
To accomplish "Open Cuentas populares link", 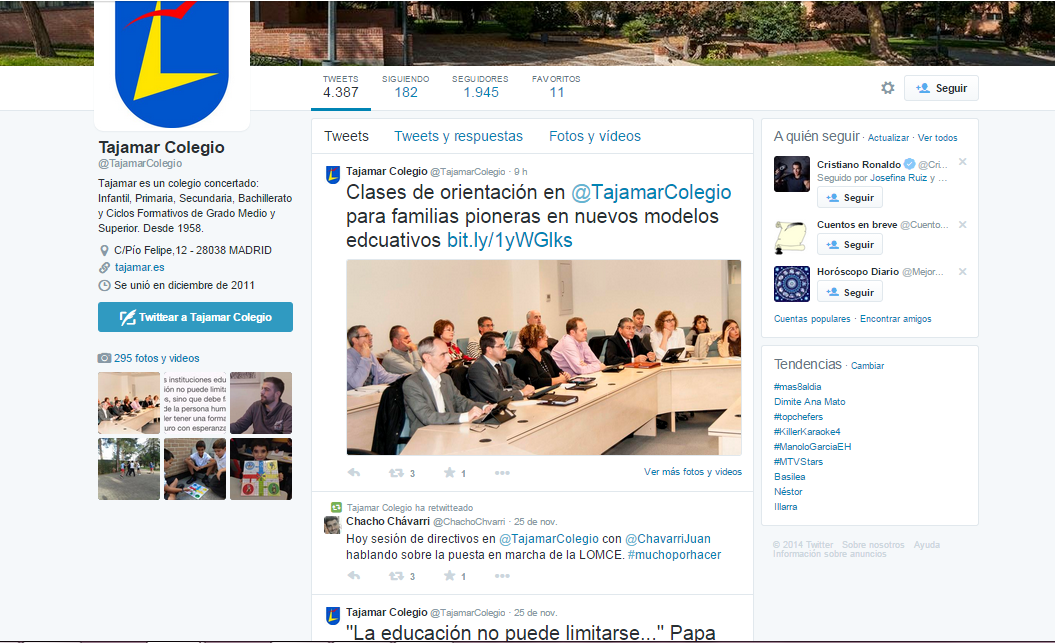I will (812, 319).
